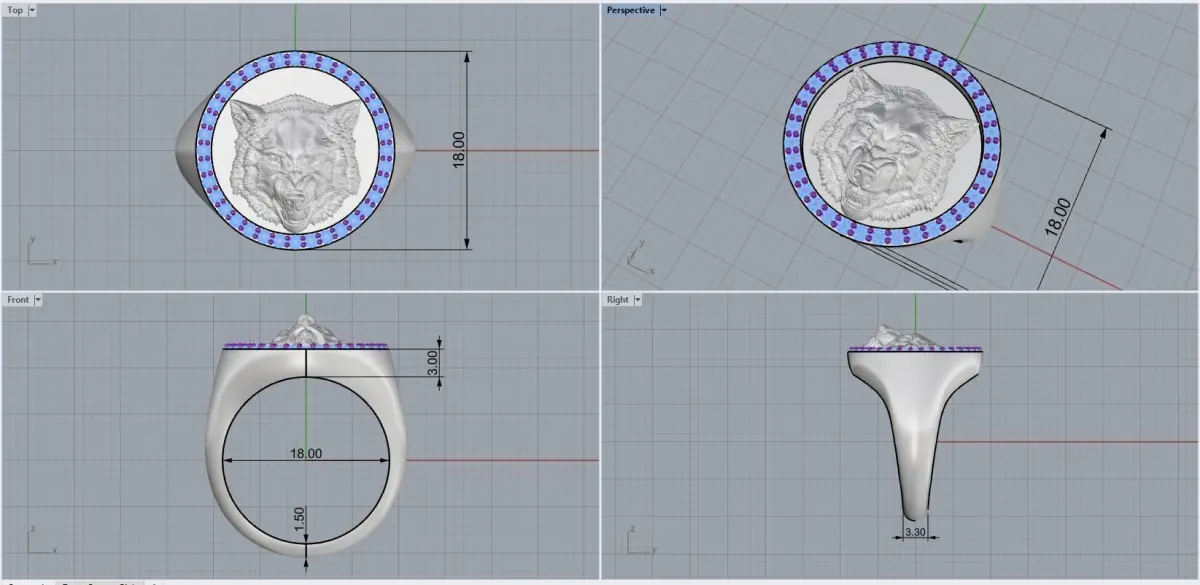Click the XZ axis icon in Front viewport
The width and height of the screenshot is (1200, 585).
[41, 540]
